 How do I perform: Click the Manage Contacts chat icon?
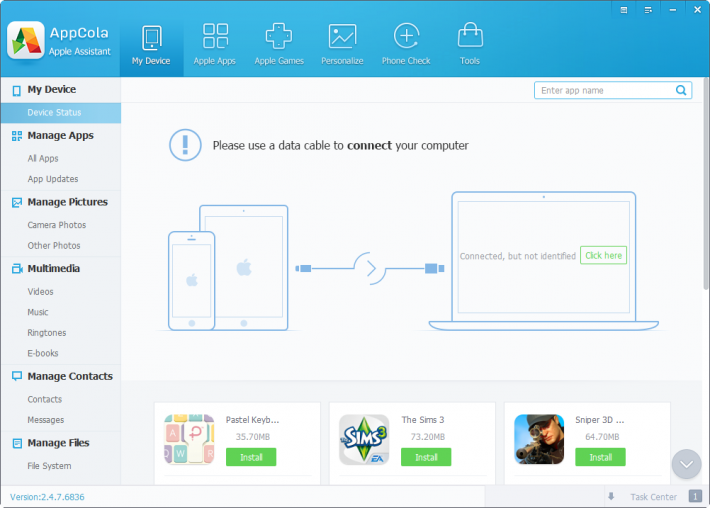click(x=17, y=376)
